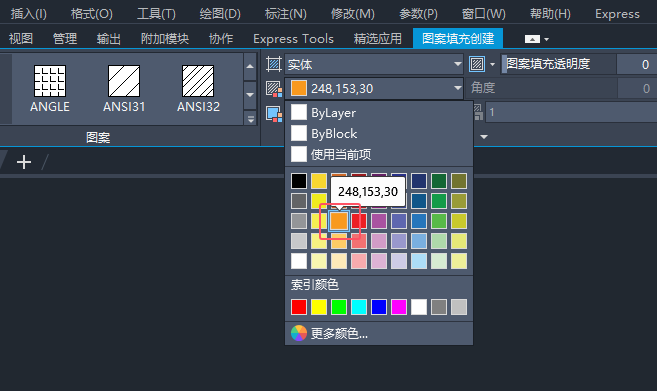Select the ANSI31 hatch pattern

pyautogui.click(x=124, y=88)
